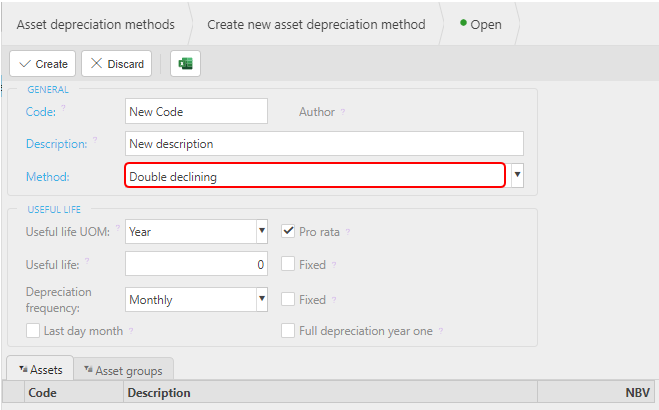Click the help icon next to Author
The height and width of the screenshot is (410, 659).
(343, 112)
